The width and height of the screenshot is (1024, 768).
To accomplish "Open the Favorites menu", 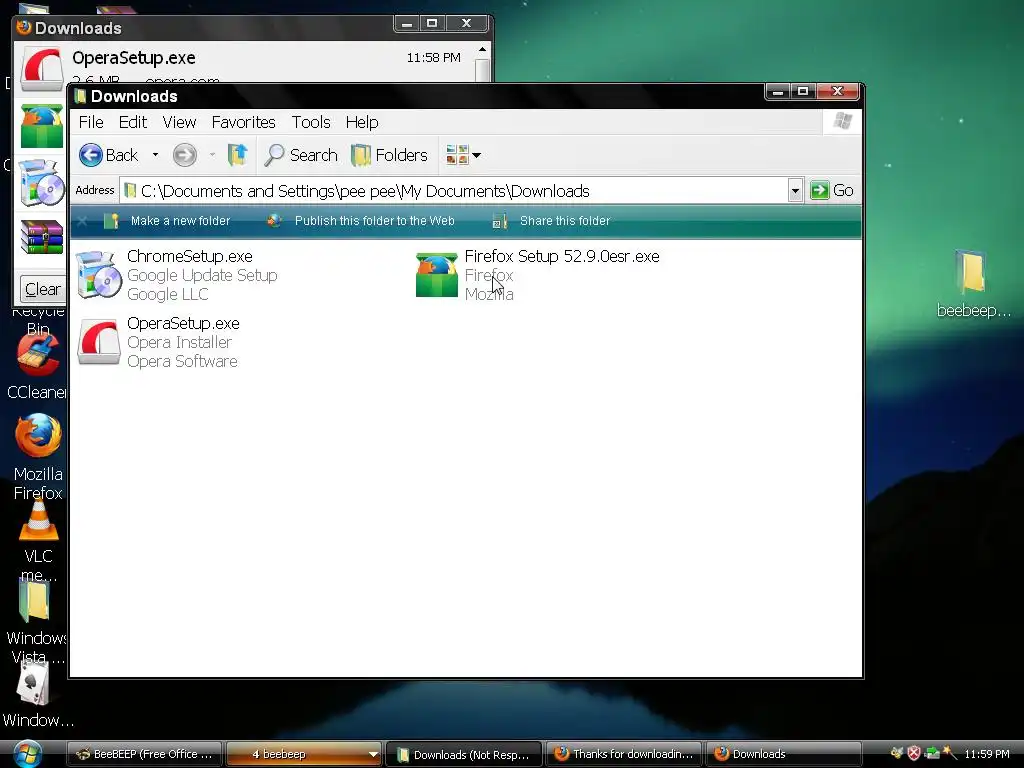I will [243, 122].
